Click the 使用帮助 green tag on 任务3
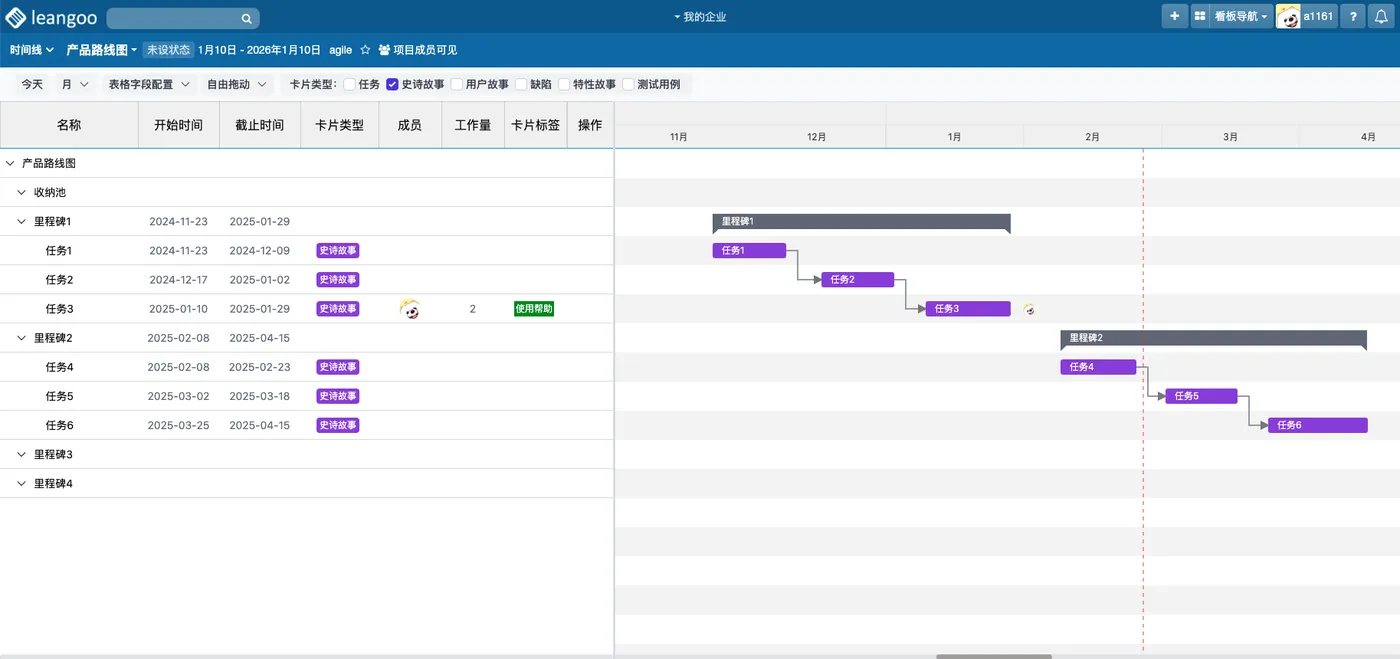This screenshot has height=659, width=1400. (534, 308)
